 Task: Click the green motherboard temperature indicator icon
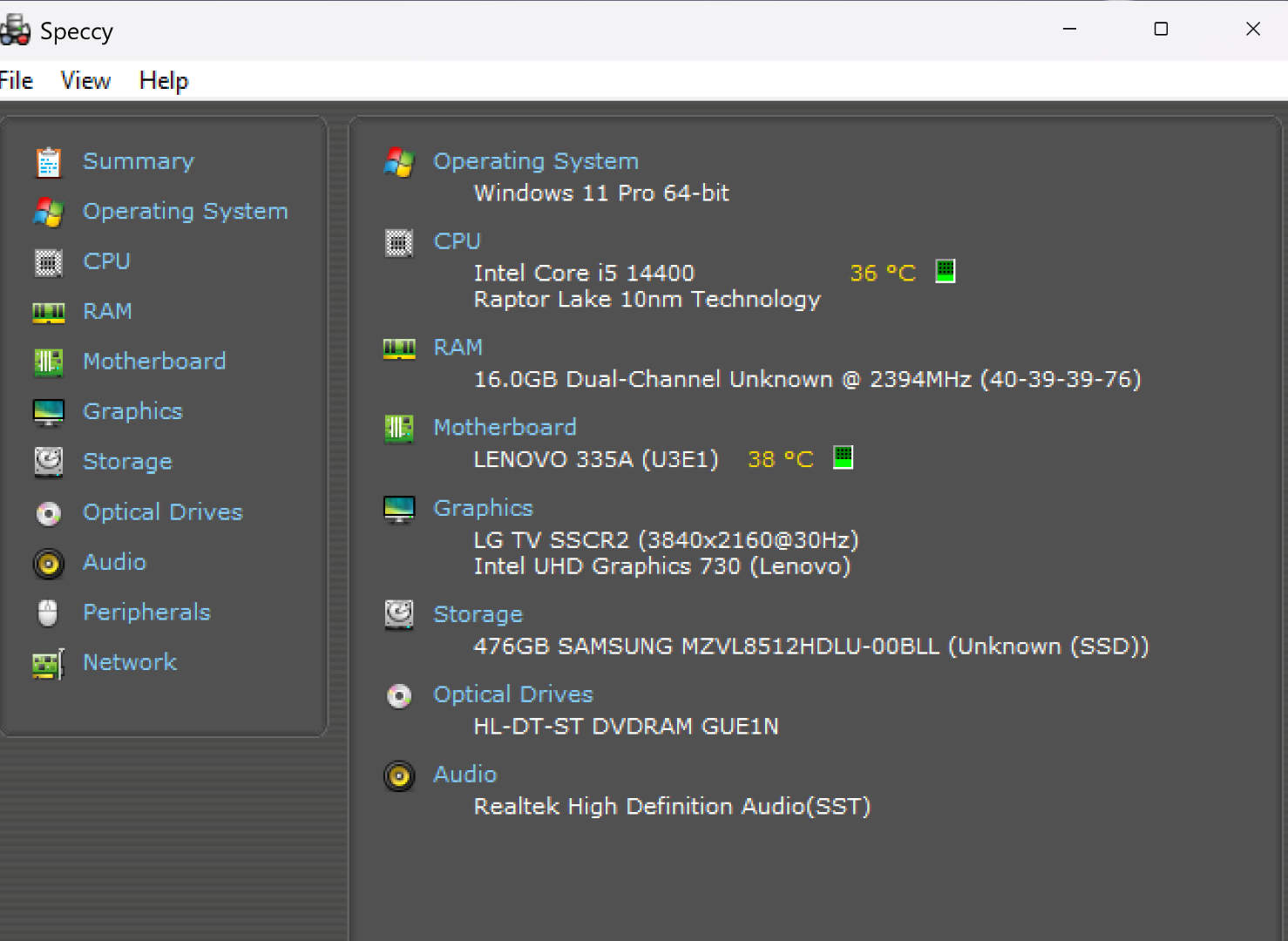click(844, 457)
